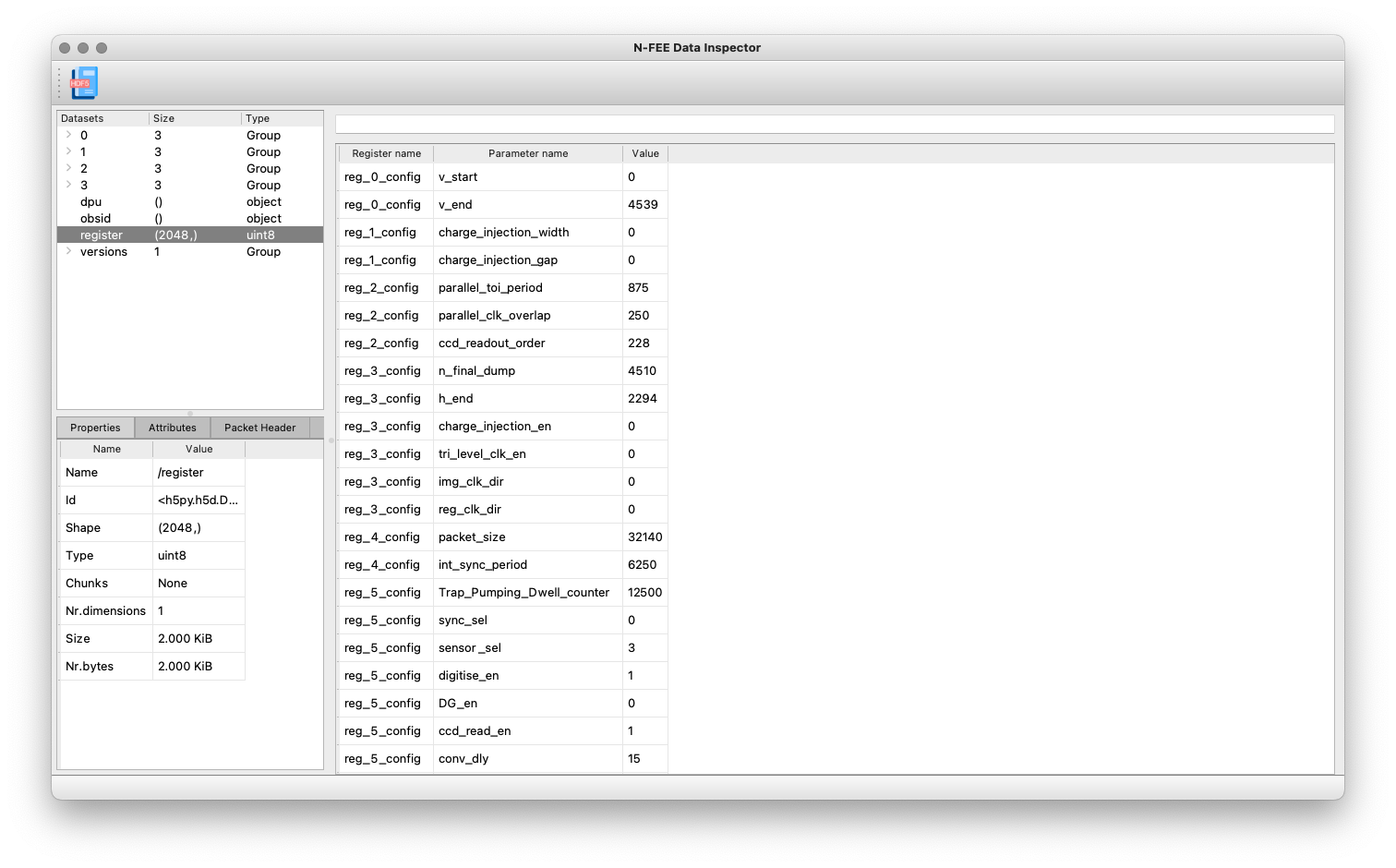Select charge_injection_gap parameter cell

coord(528,260)
